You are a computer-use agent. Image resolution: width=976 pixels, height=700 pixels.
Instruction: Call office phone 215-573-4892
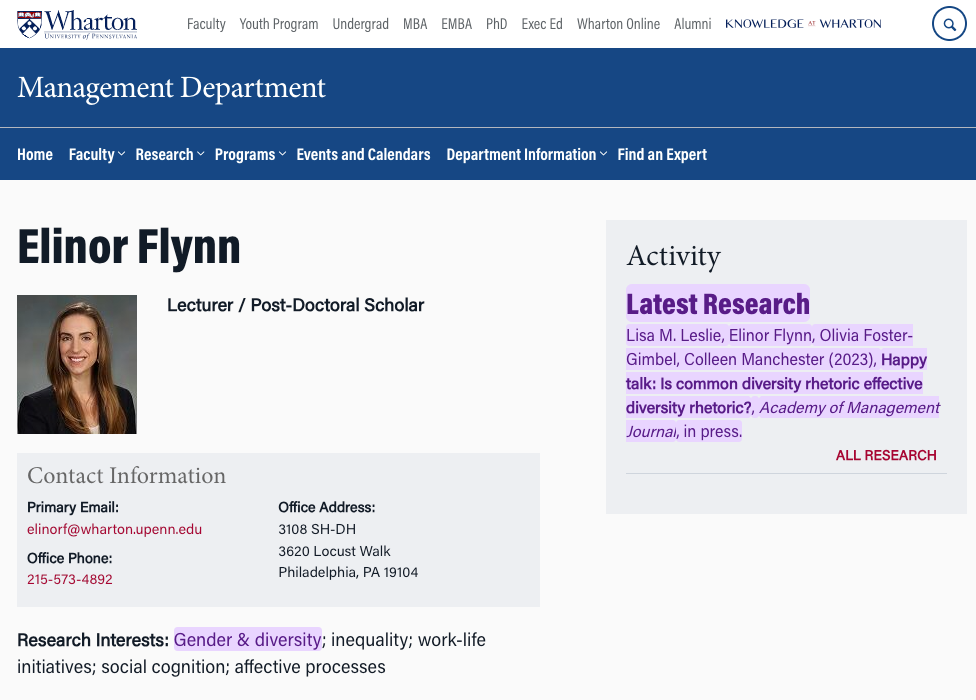[70, 579]
